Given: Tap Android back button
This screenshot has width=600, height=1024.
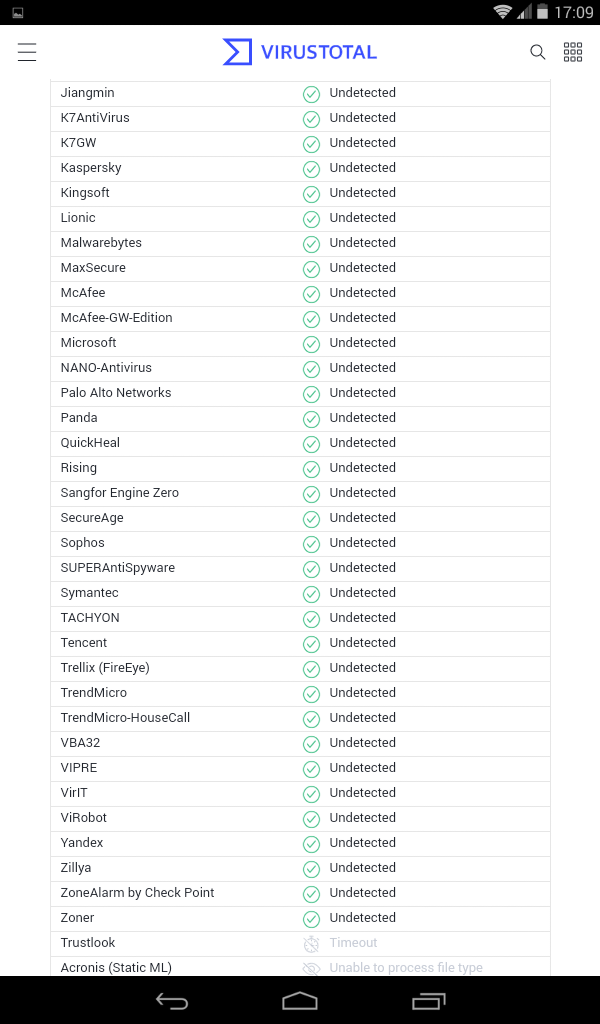Looking at the screenshot, I should tap(172, 1000).
